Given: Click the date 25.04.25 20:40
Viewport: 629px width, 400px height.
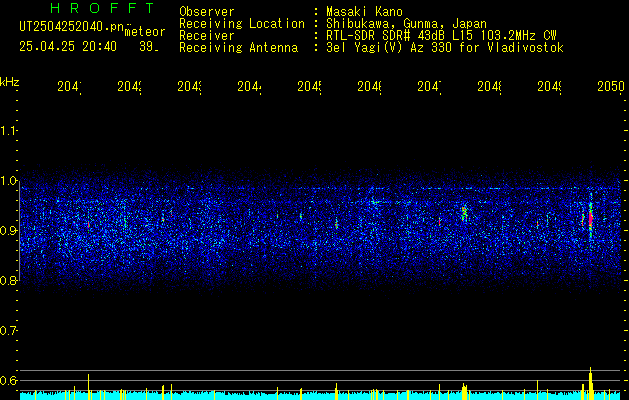Looking at the screenshot, I should (68, 47).
